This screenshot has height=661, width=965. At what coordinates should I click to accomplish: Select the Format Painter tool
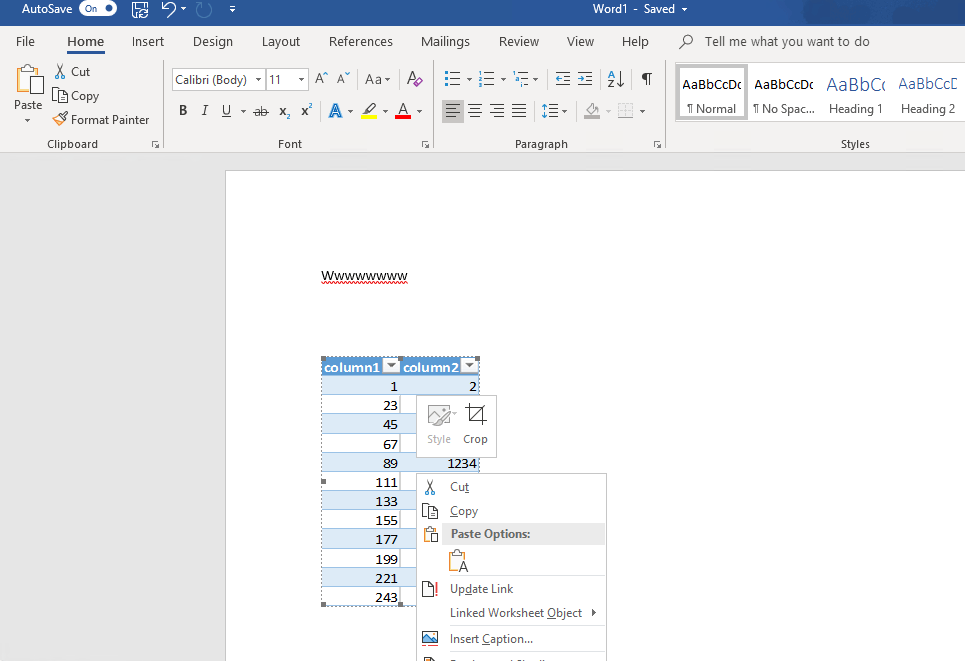click(101, 119)
